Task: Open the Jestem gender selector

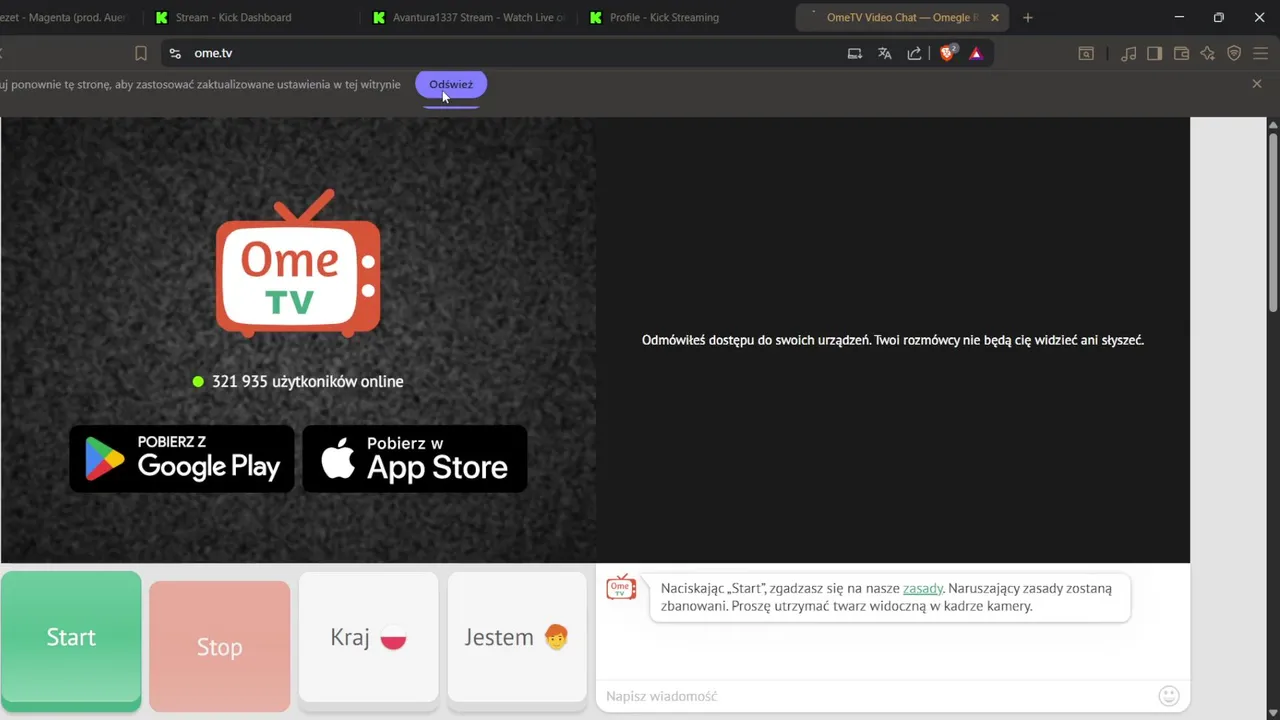Action: (x=517, y=641)
